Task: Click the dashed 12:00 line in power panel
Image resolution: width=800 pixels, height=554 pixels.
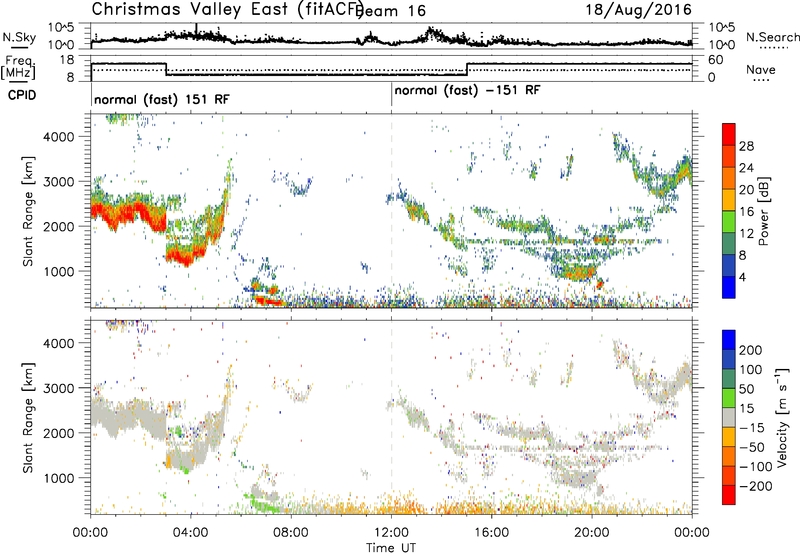Action: [x=392, y=211]
